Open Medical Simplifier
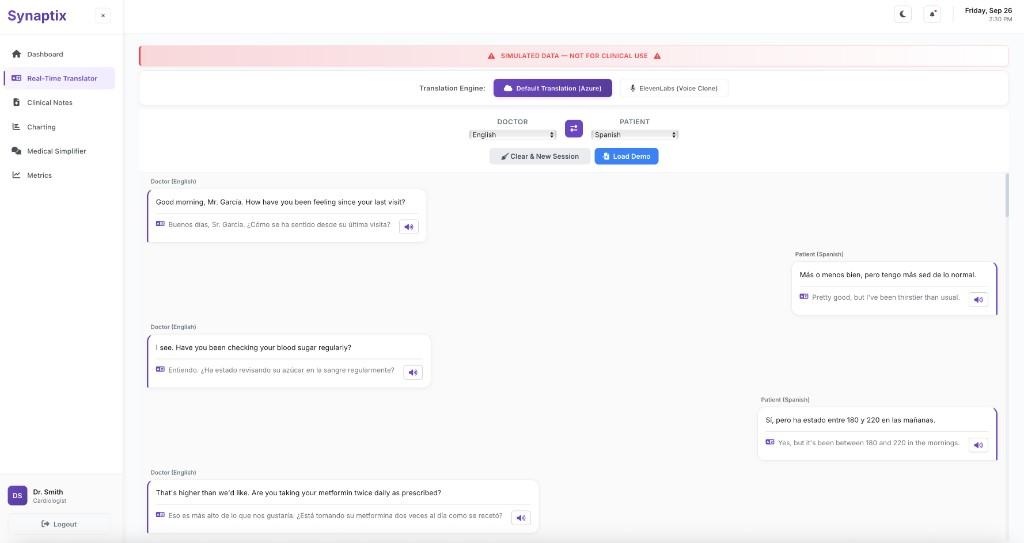 (x=59, y=151)
